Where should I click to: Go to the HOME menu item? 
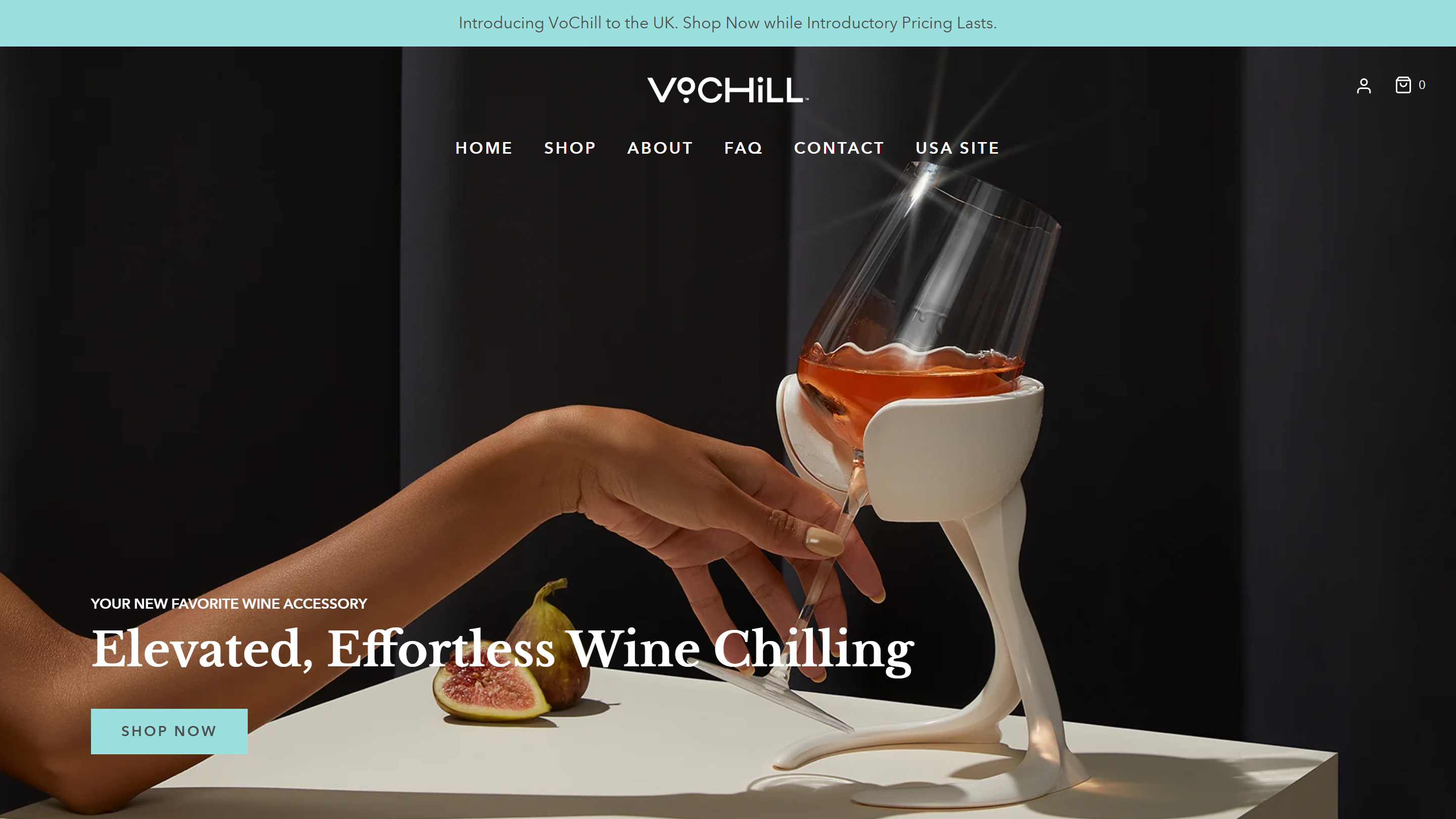484,148
